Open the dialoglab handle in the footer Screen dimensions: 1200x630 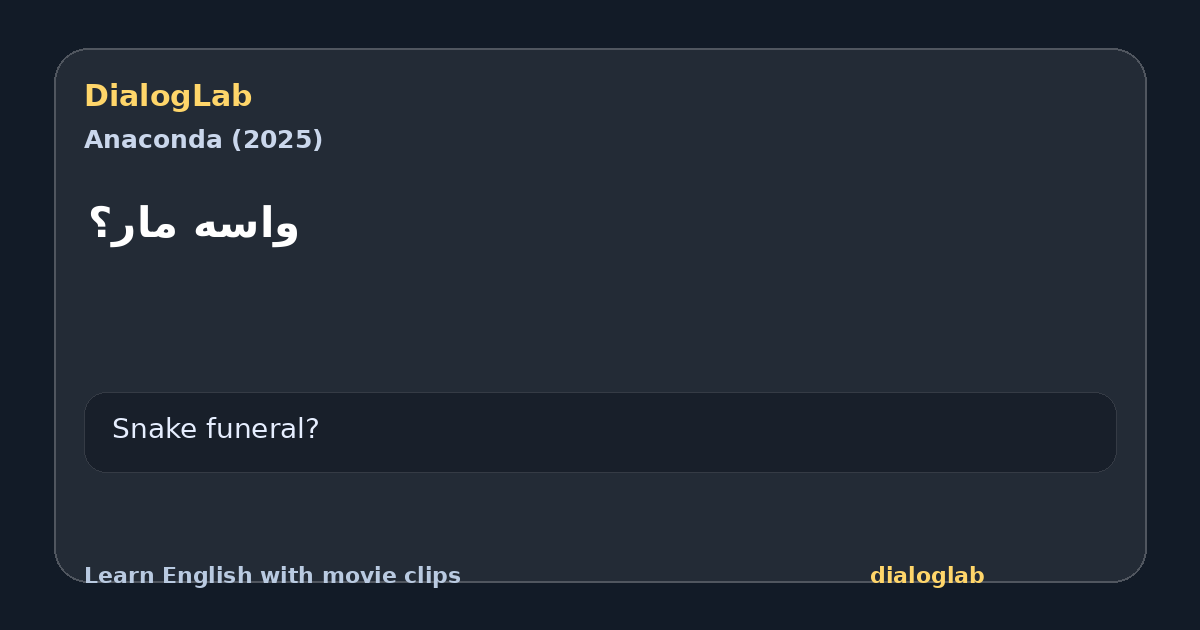927,576
